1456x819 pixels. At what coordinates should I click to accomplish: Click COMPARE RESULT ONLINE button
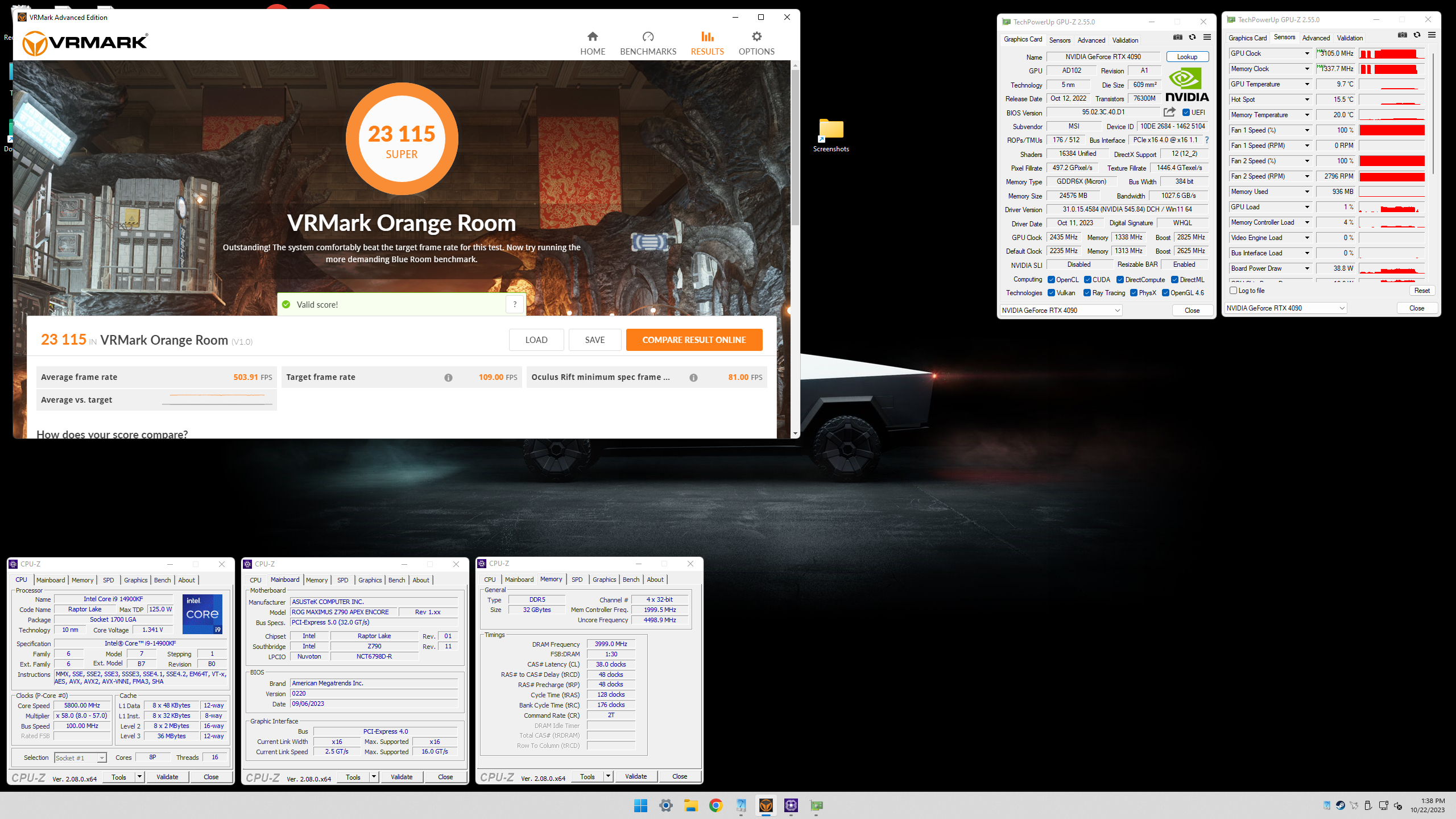tap(694, 340)
